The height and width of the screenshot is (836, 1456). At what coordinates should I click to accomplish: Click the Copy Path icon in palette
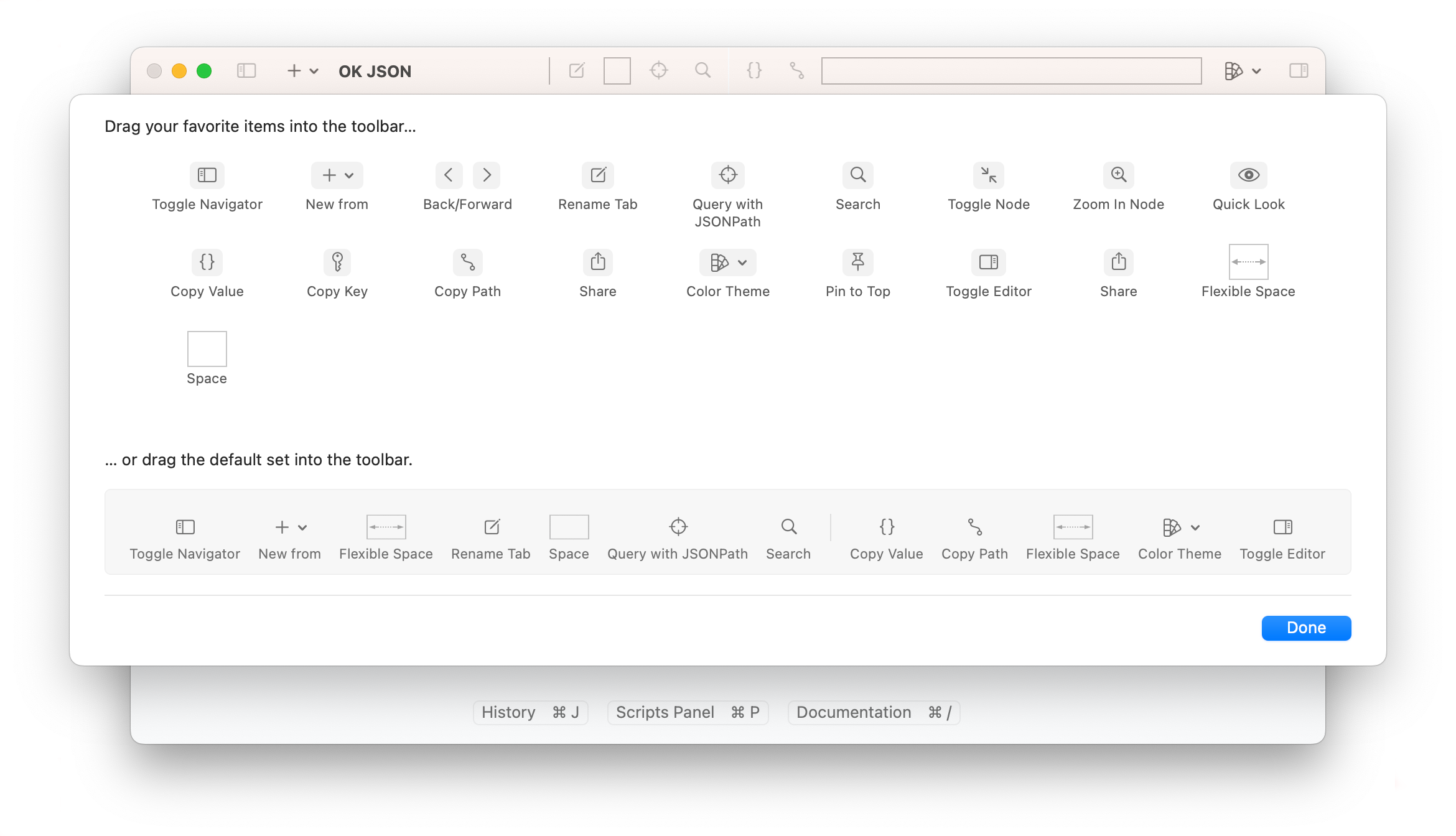tap(467, 262)
